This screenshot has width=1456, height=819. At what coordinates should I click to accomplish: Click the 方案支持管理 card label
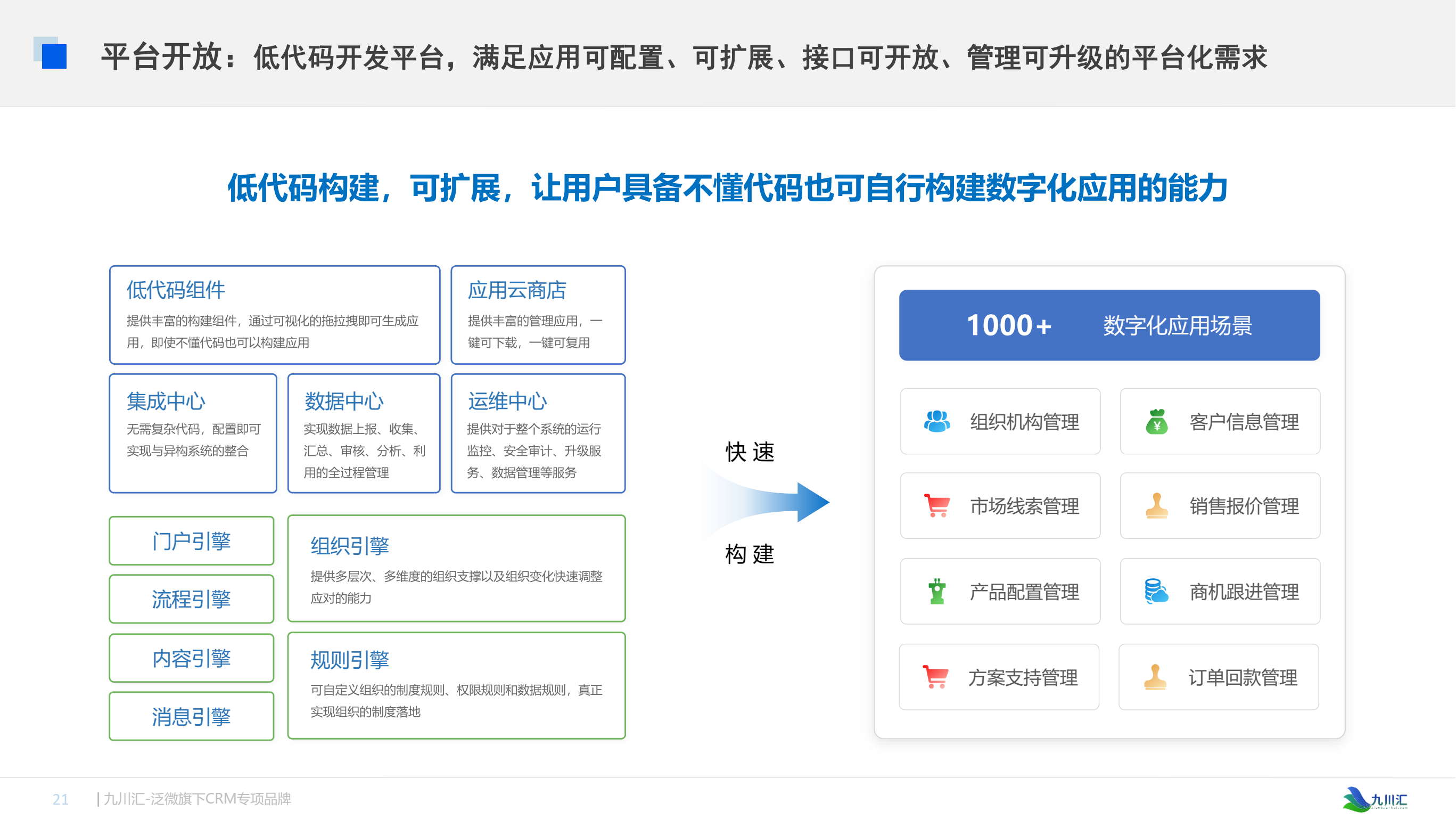[1023, 677]
